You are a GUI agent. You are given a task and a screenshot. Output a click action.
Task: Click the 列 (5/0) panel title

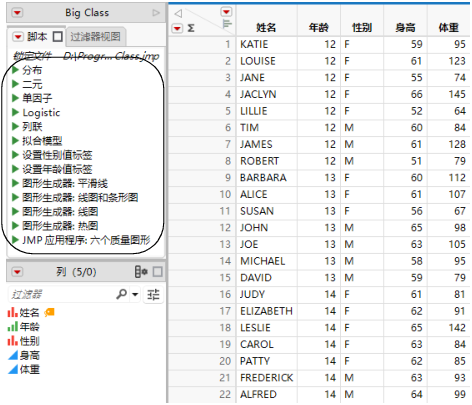pos(76,272)
